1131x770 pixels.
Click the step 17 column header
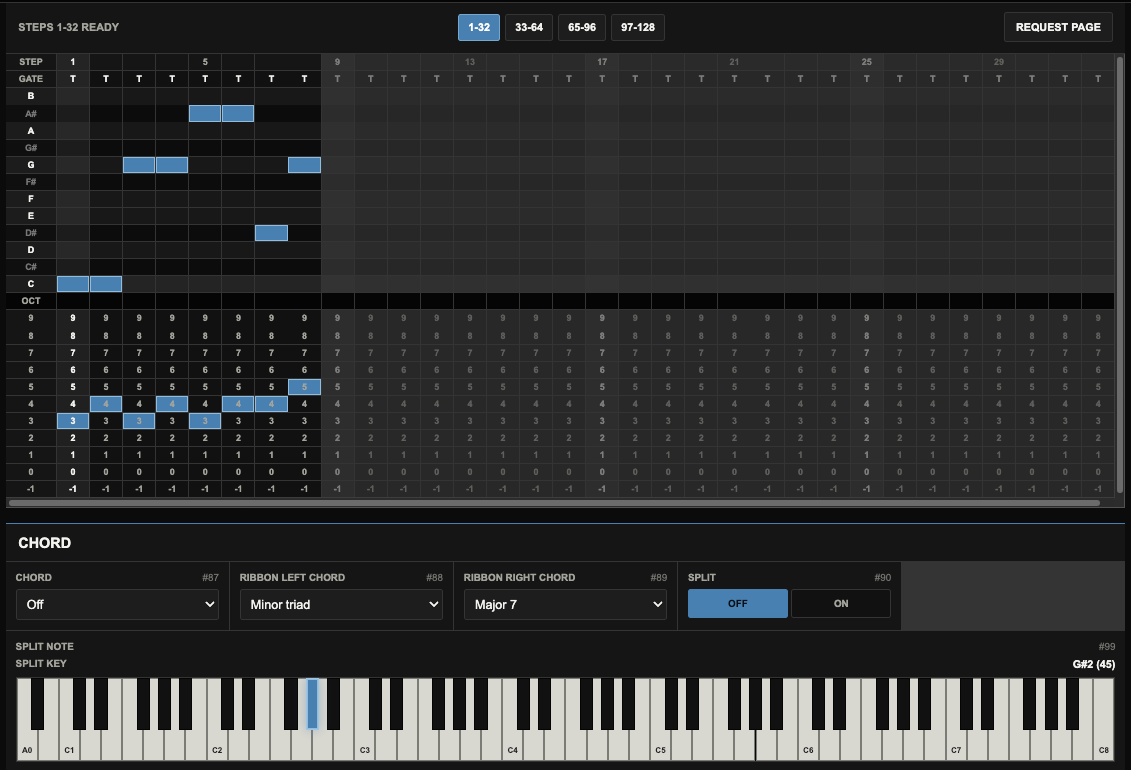pyautogui.click(x=602, y=62)
